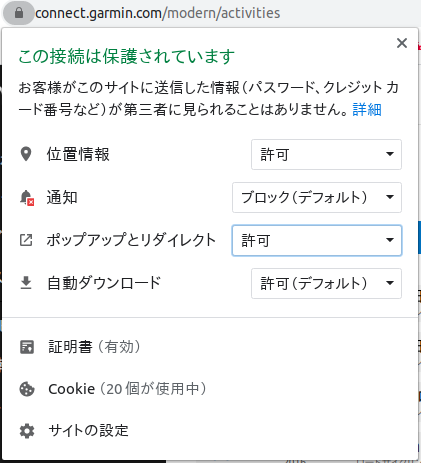Click the automatic download arrow icon
The width and height of the screenshot is (421, 463).
coord(26,283)
